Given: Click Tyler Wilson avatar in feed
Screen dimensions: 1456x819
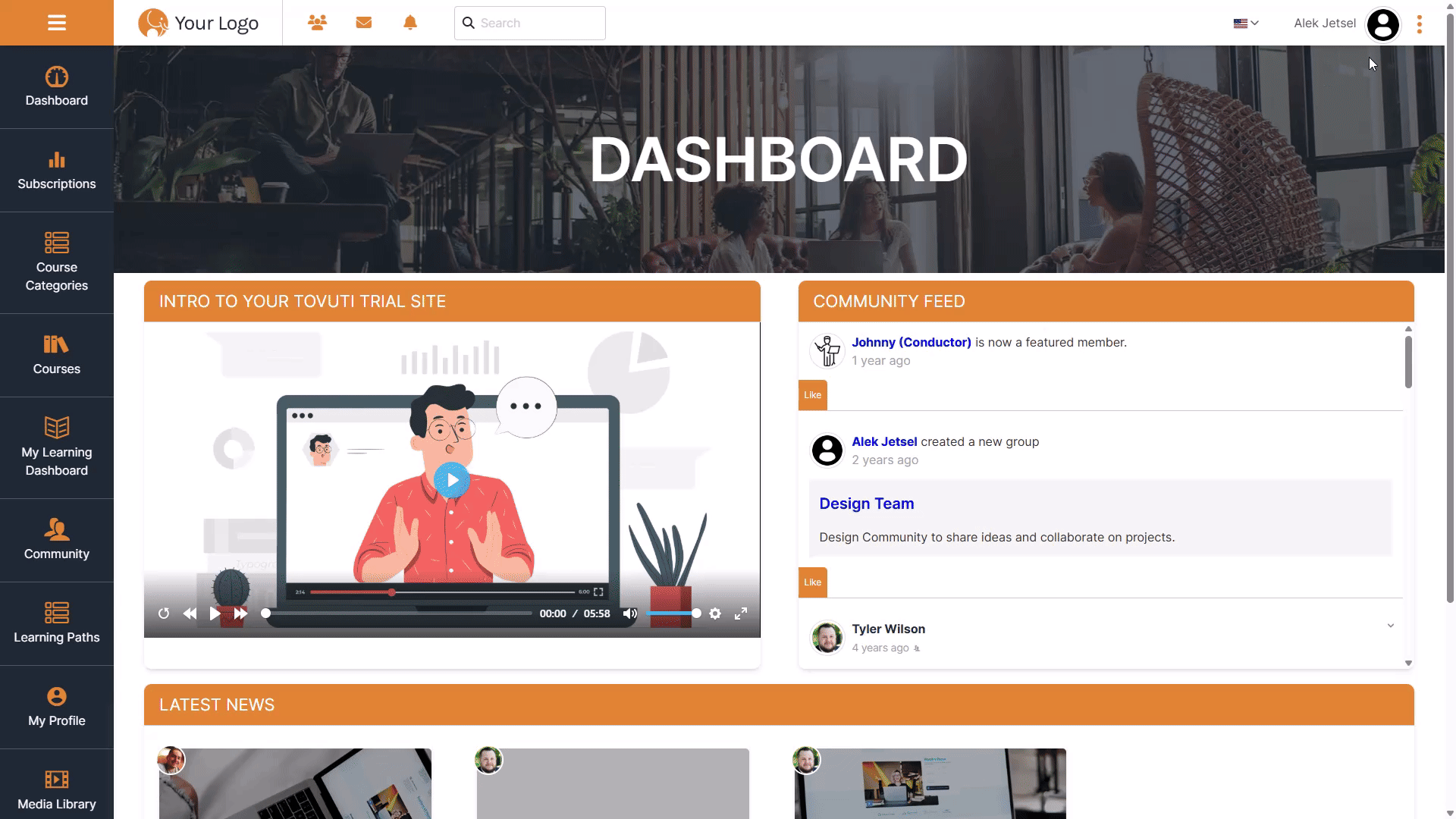Looking at the screenshot, I should click(827, 638).
